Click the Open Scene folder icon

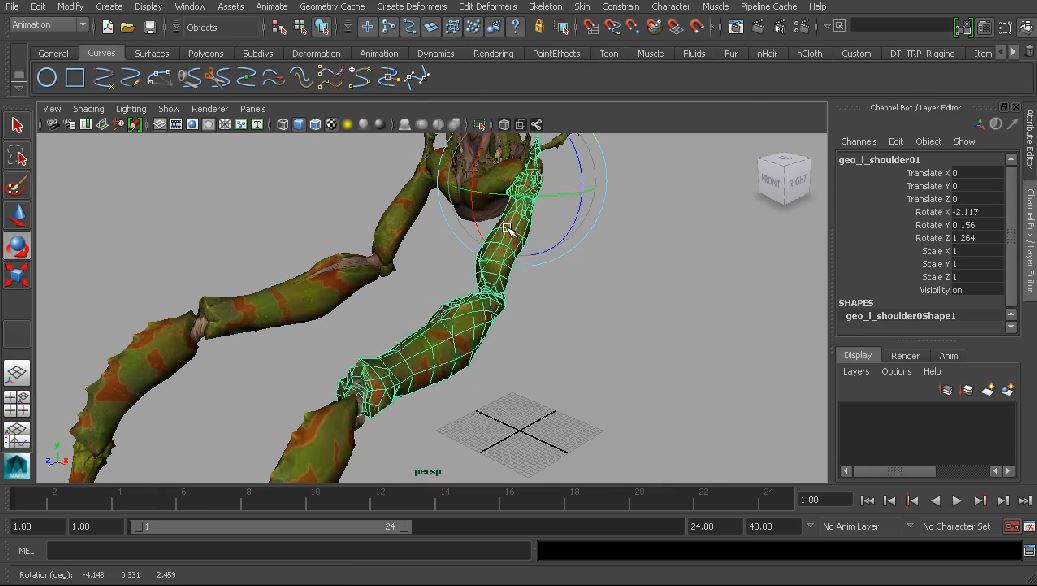point(128,27)
